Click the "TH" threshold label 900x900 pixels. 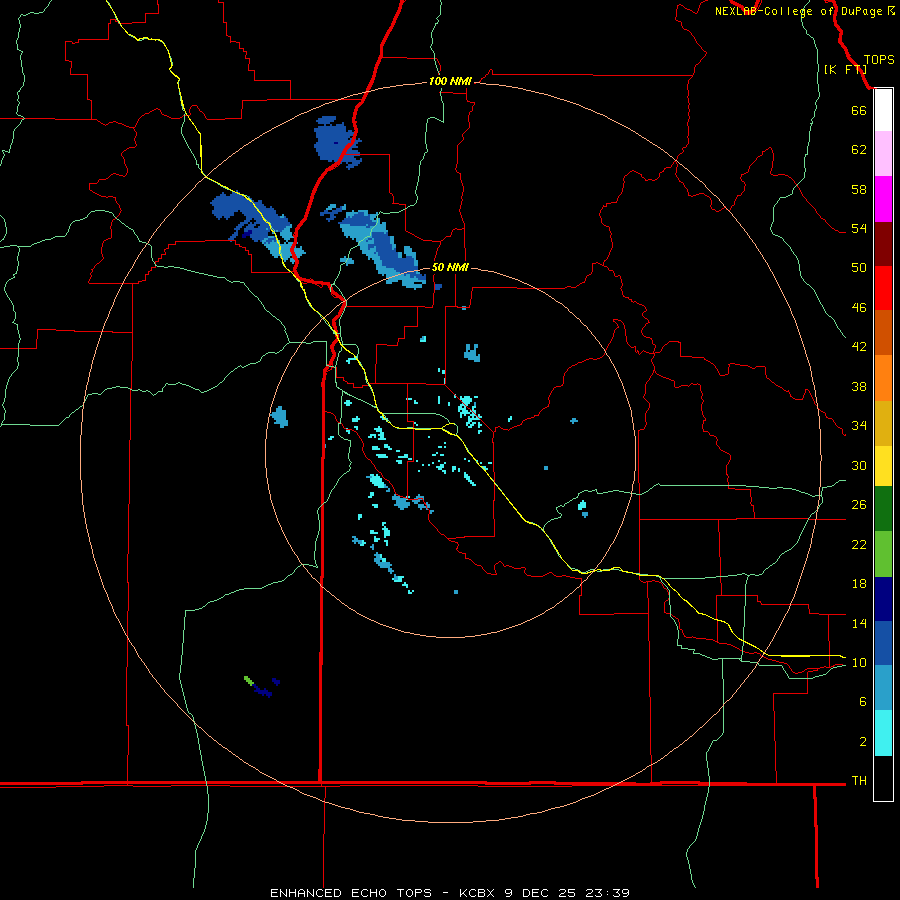(x=859, y=781)
